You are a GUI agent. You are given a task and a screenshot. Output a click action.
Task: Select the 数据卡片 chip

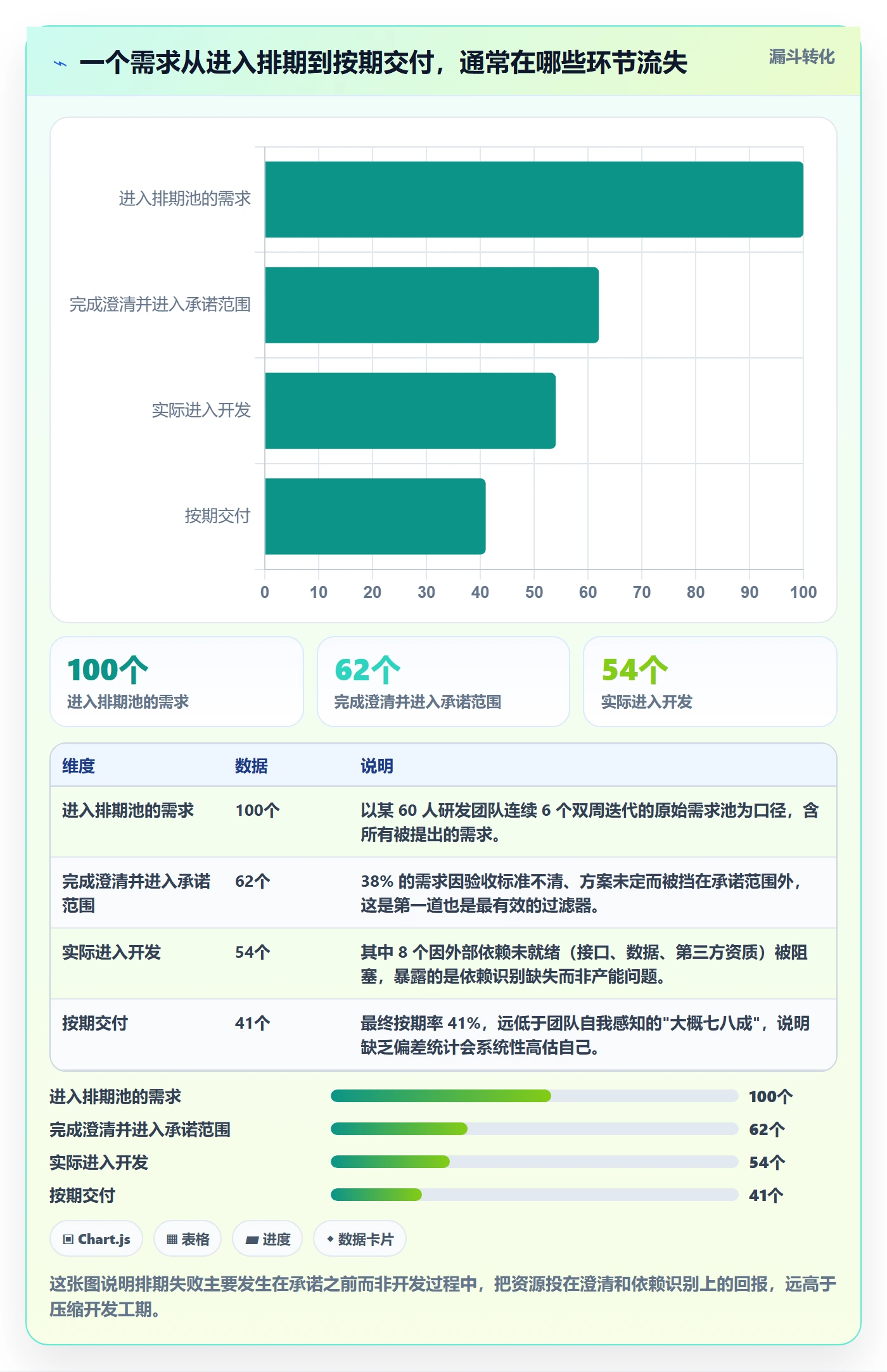360,1239
